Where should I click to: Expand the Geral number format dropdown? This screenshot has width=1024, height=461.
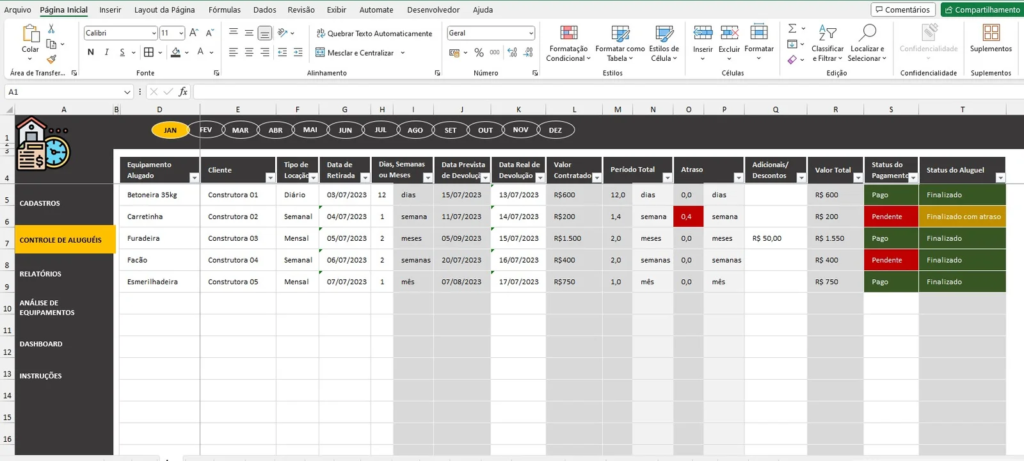click(x=530, y=33)
